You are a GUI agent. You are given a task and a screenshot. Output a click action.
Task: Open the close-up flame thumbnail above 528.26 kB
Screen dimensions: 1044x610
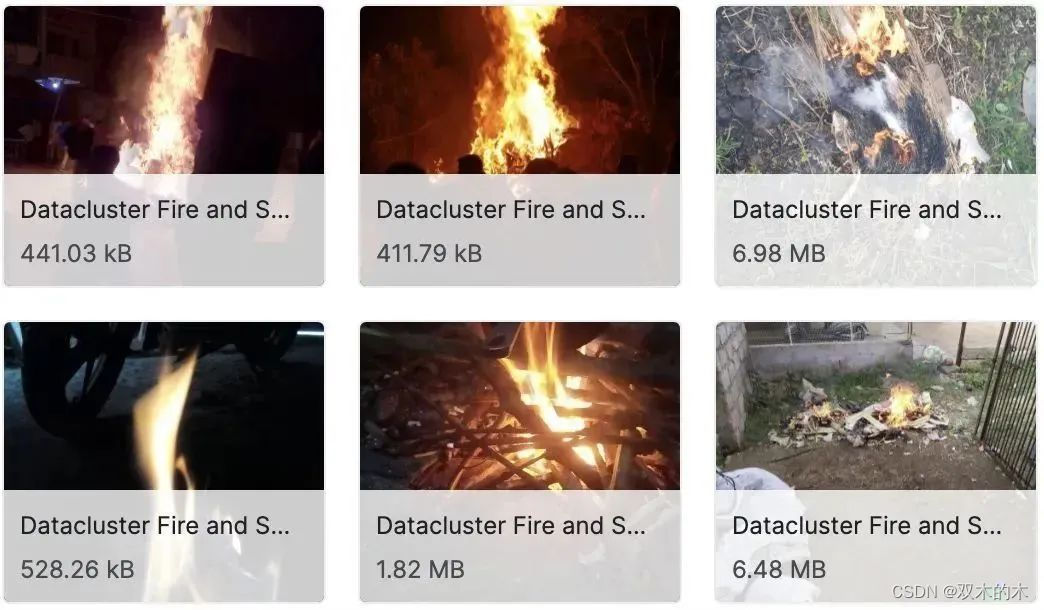click(164, 406)
